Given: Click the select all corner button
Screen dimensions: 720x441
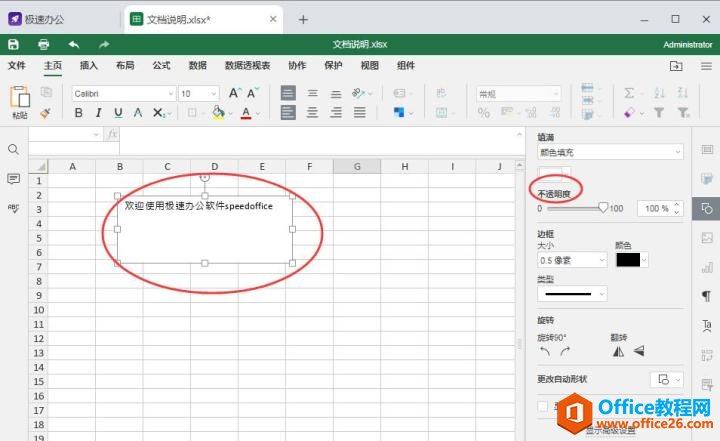Looking at the screenshot, I should (x=39, y=166).
